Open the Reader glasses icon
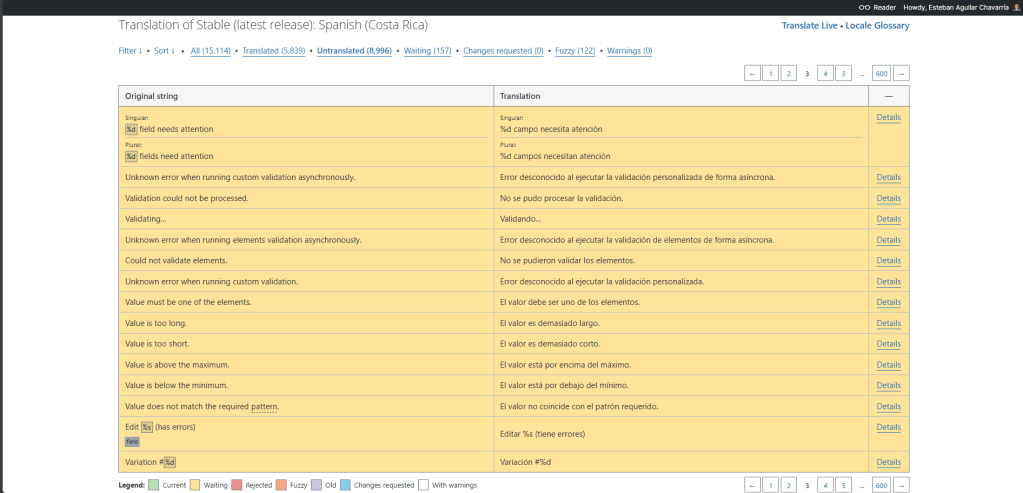 pos(864,7)
